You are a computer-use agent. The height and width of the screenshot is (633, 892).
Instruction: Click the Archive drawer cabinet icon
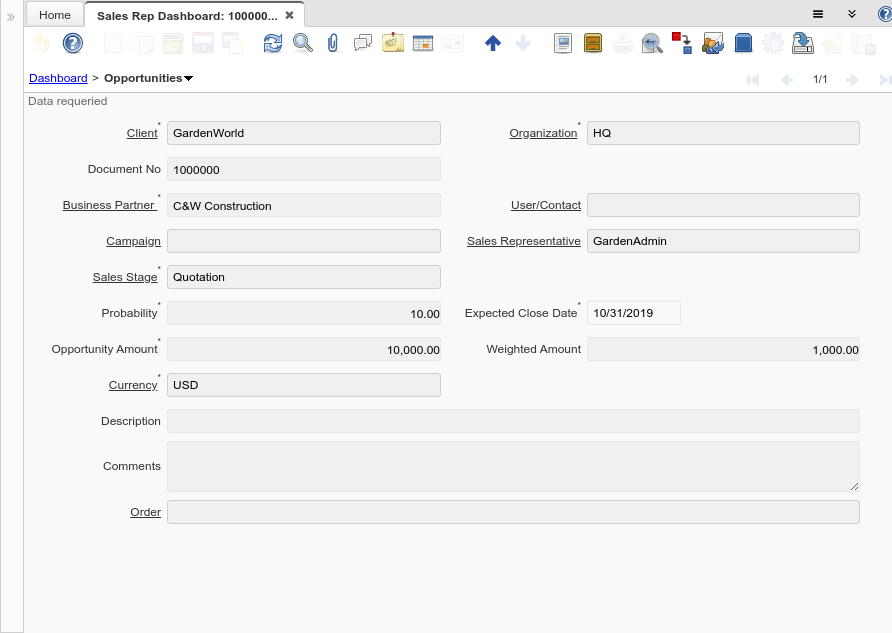[x=593, y=43]
